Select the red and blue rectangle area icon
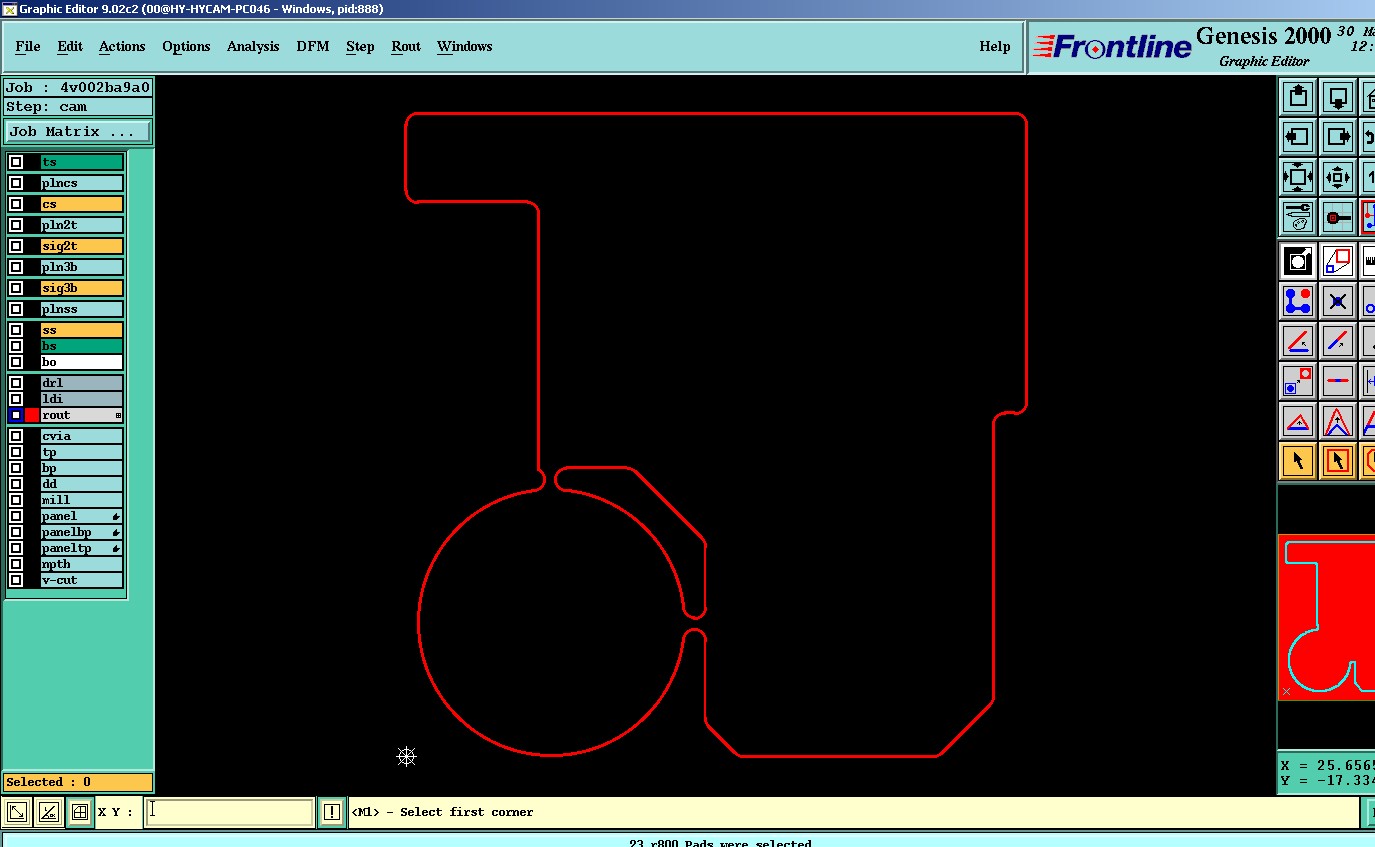This screenshot has height=847, width=1375. [1338, 261]
